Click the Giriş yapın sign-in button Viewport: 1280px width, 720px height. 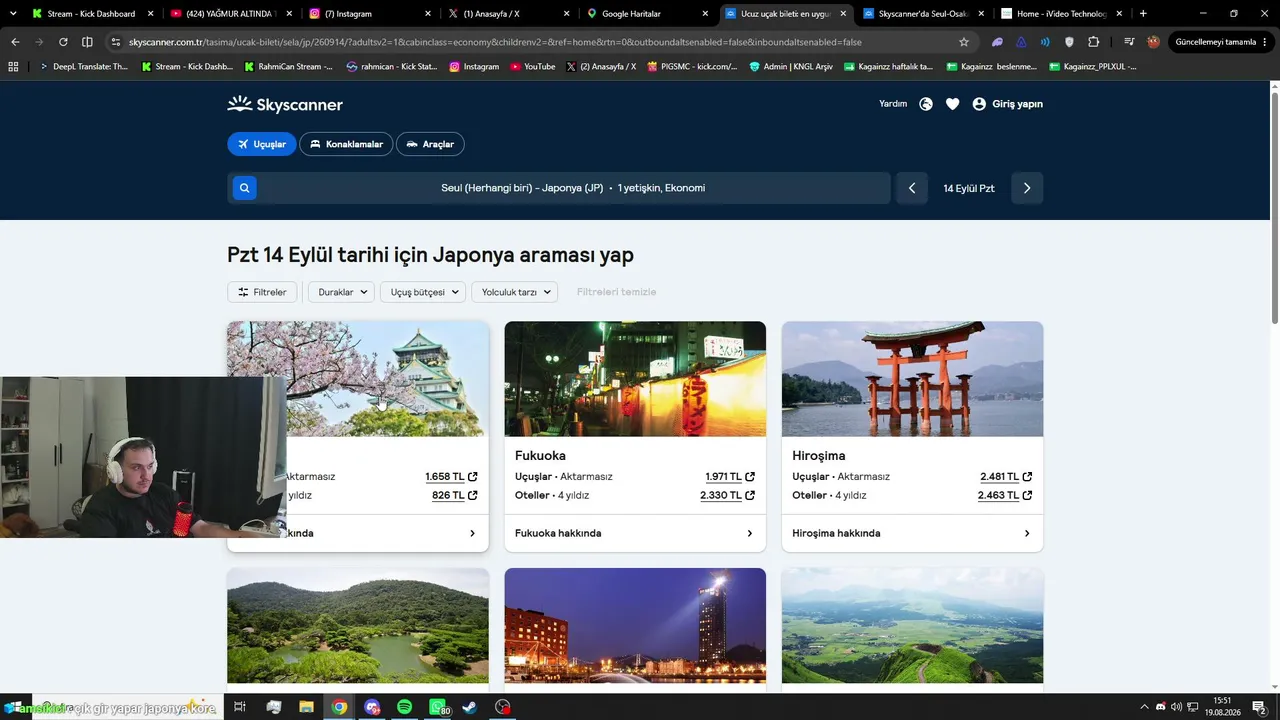(x=1007, y=104)
